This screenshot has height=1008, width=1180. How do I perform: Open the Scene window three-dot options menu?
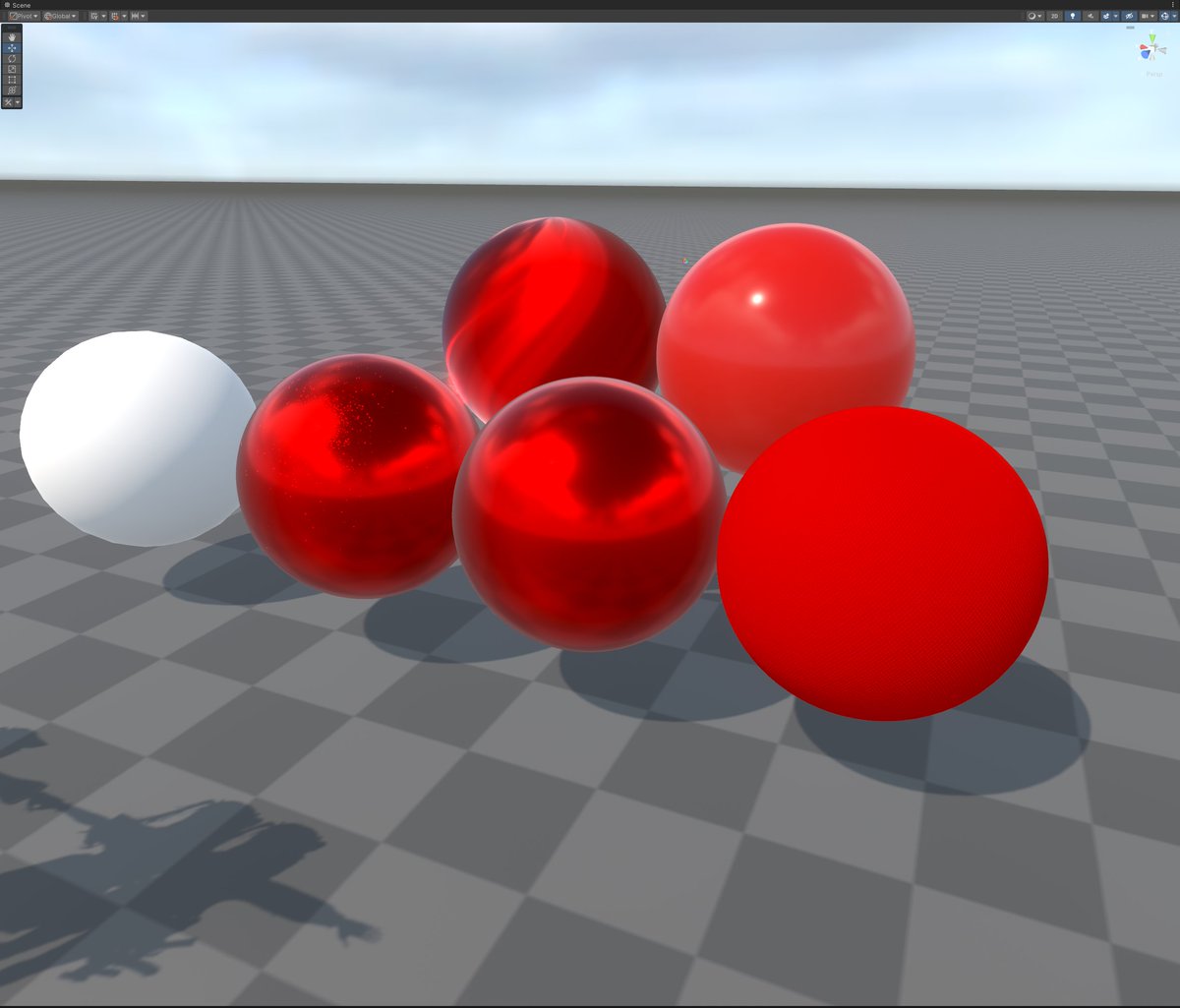click(x=1173, y=5)
